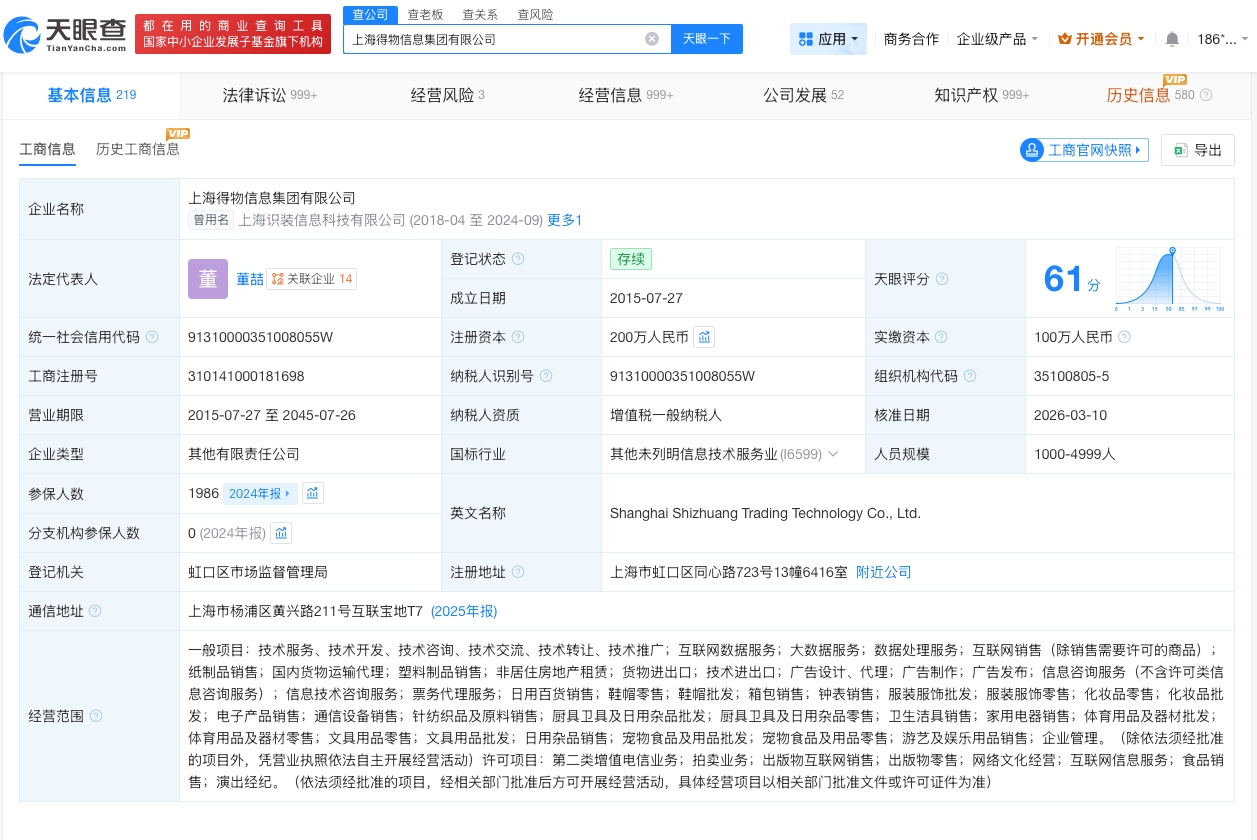Image resolution: width=1257 pixels, height=840 pixels.
Task: Open help icon beside 纳税人识别号
Action: [x=545, y=376]
